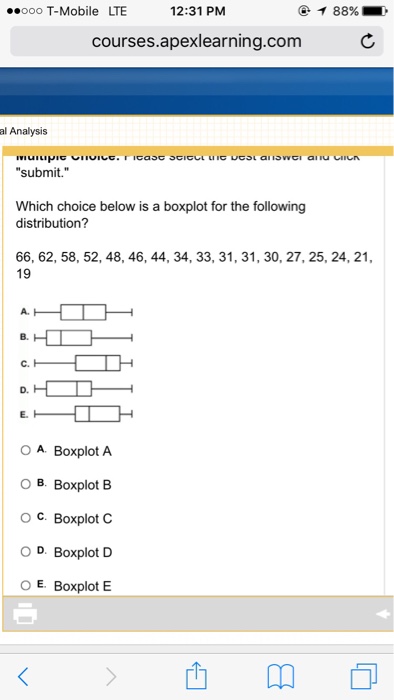This screenshot has width=394, height=700.
Task: Open the tabs overview icon
Action: pos(364,676)
